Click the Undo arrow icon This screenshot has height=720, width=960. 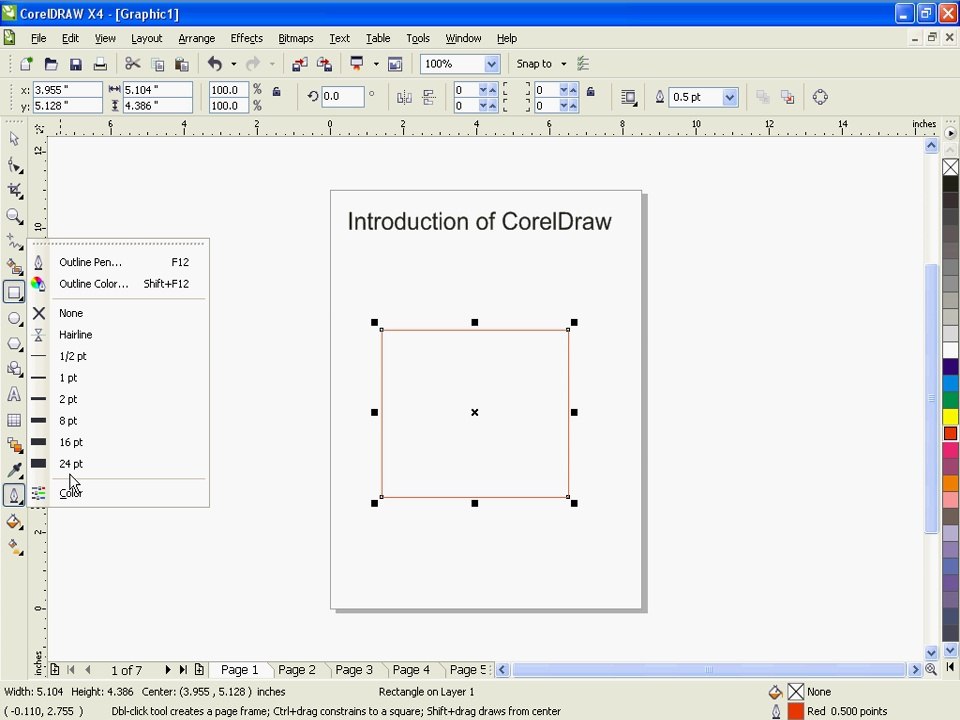point(214,64)
